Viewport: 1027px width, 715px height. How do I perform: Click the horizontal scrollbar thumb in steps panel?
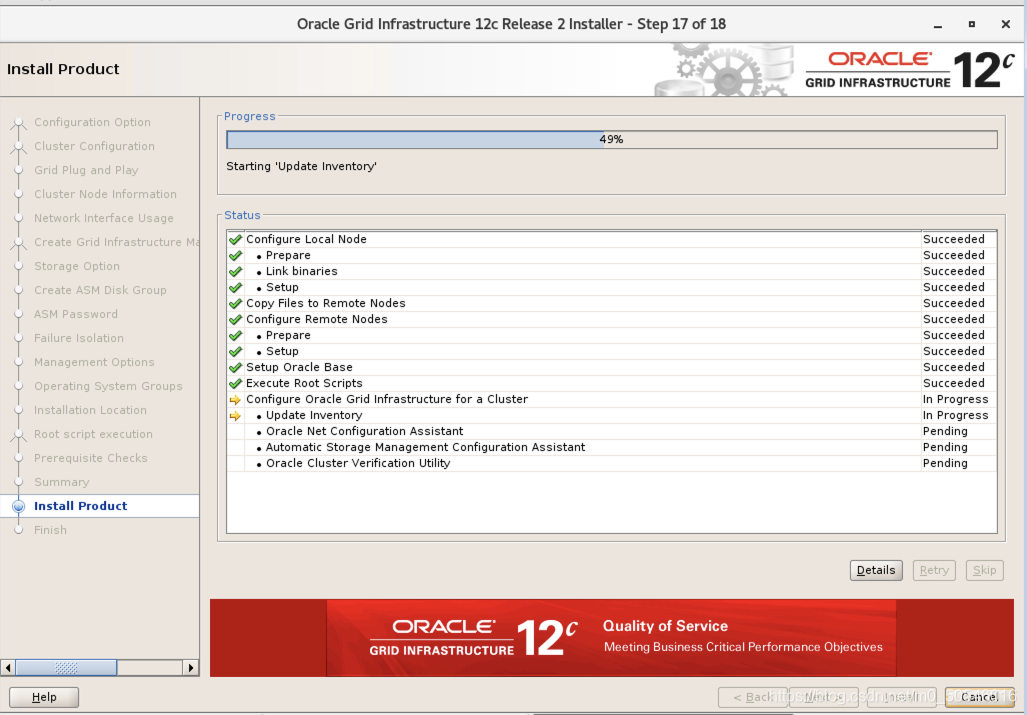click(x=66, y=668)
